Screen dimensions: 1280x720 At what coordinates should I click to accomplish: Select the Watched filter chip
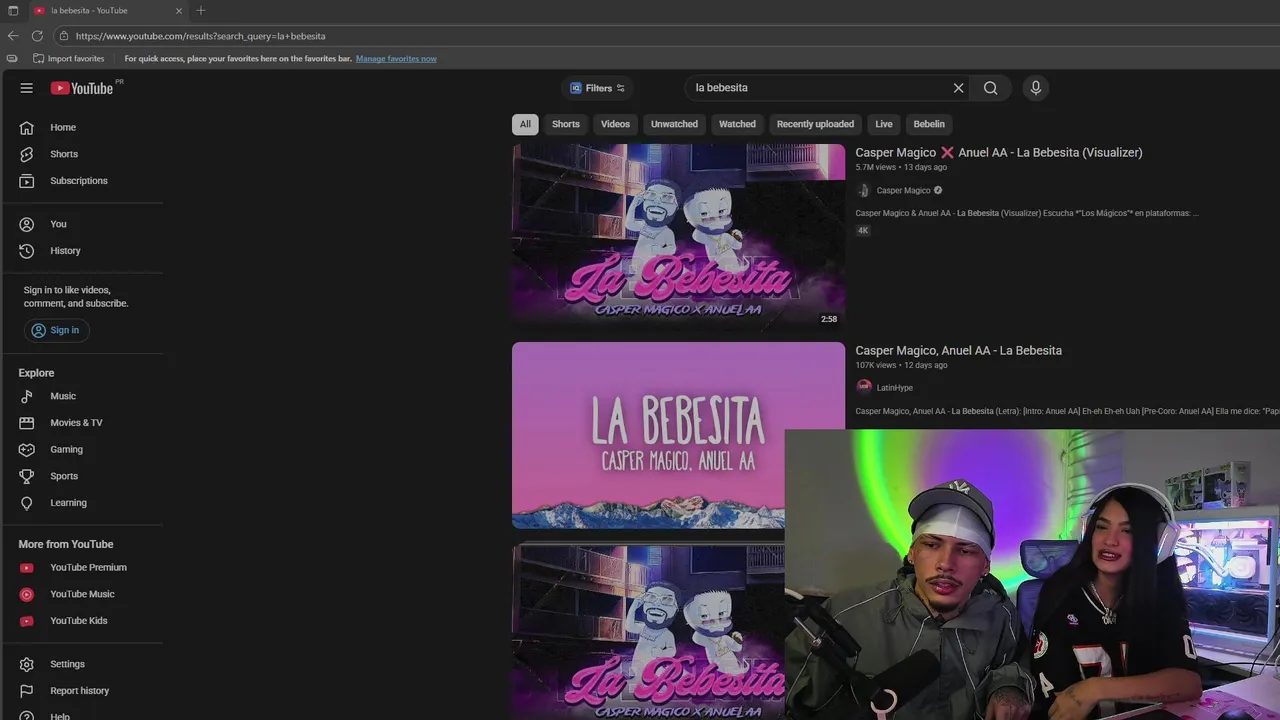pos(737,124)
